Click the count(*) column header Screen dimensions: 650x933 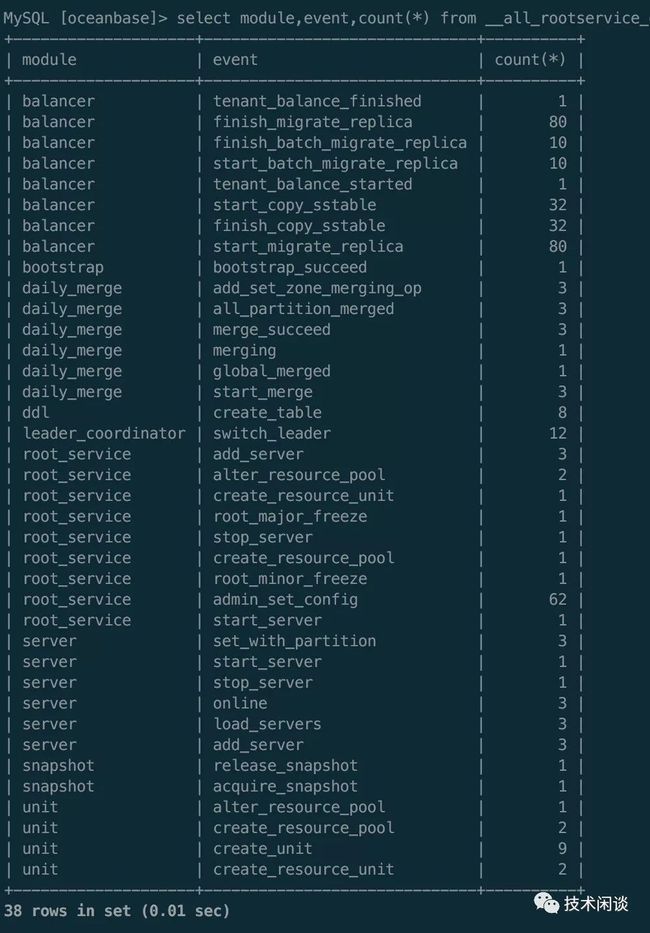click(530, 60)
